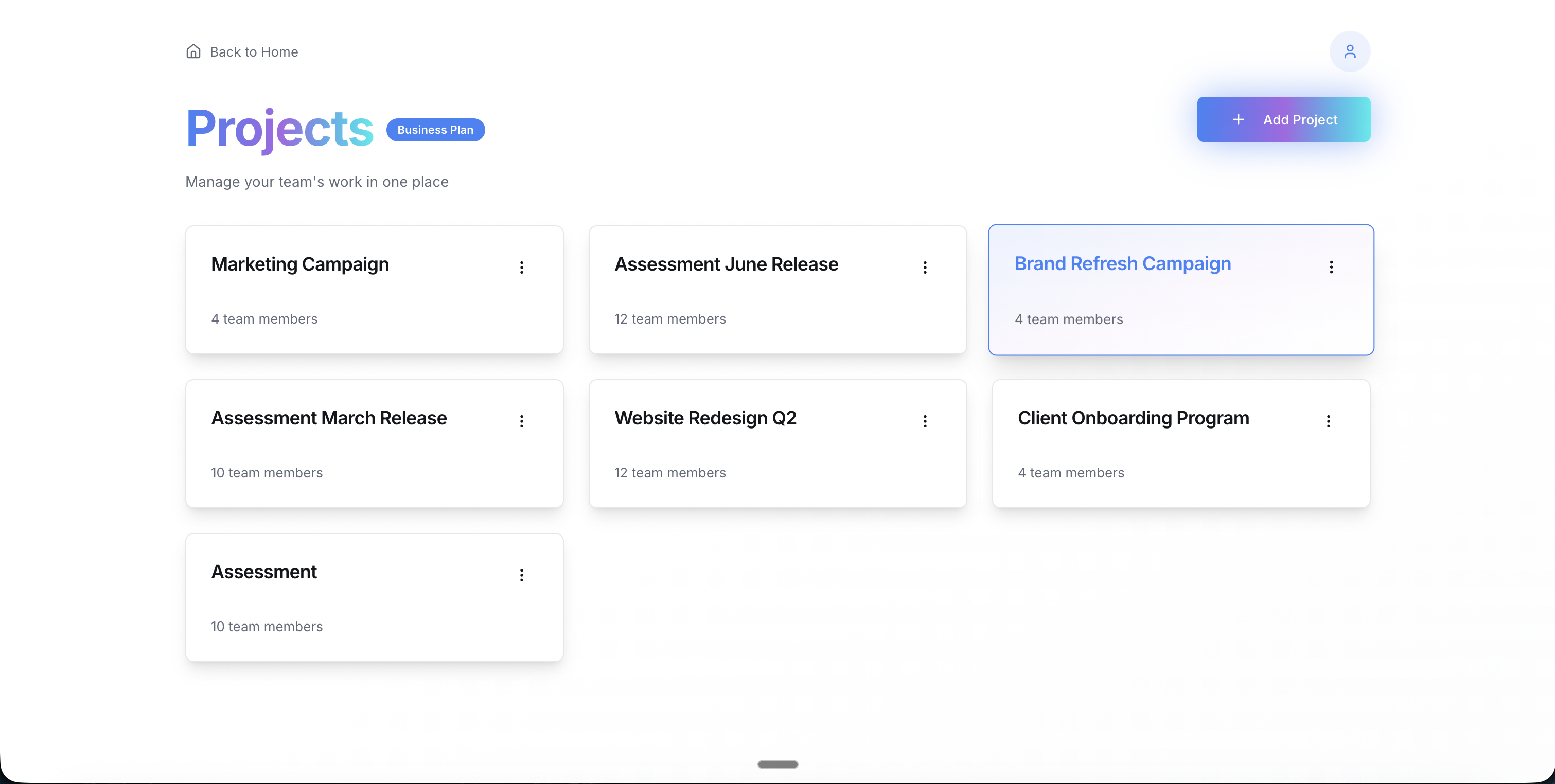Open the three-dot menu on the Assessment card

click(522, 575)
